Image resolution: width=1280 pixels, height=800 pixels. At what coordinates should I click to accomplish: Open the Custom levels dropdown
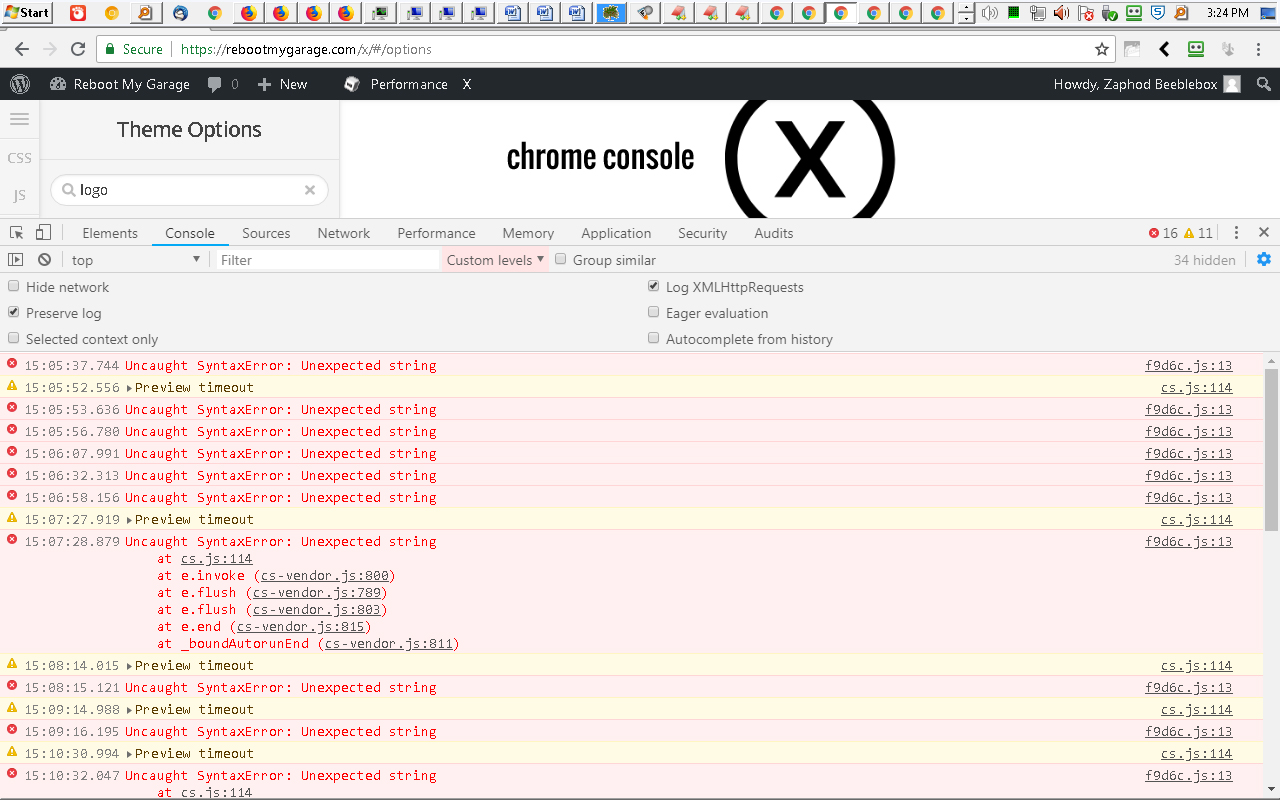click(495, 260)
